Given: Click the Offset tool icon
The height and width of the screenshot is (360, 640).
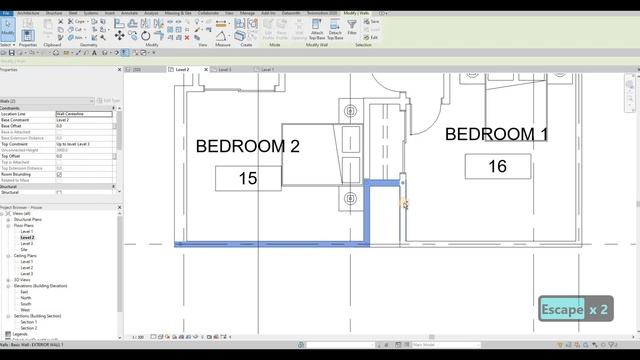Looking at the screenshot, I should pos(132,23).
